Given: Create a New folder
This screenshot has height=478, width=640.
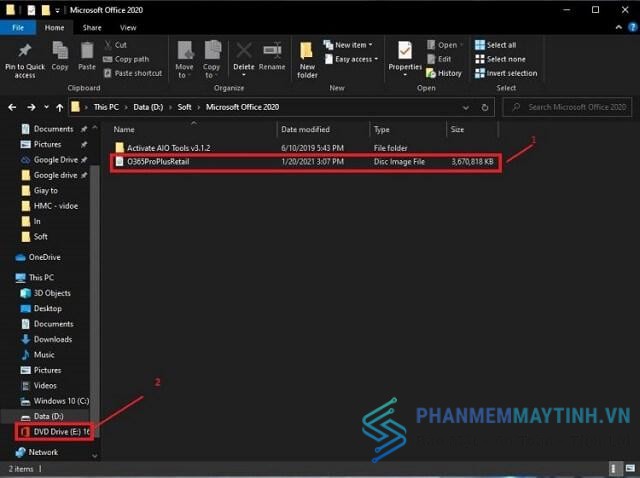Looking at the screenshot, I should click(x=307, y=60).
